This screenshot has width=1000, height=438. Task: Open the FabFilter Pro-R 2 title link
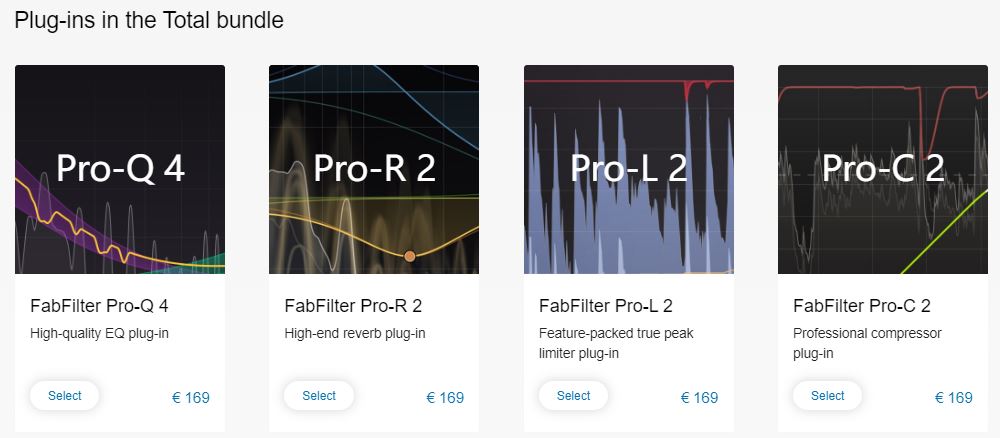(353, 306)
